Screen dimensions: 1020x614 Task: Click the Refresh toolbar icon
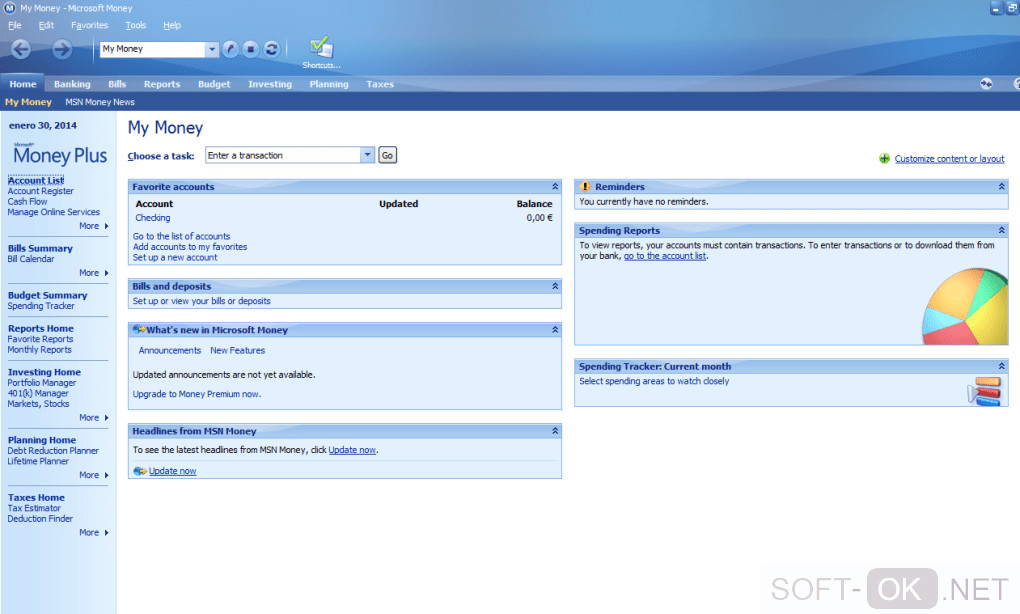click(x=271, y=49)
